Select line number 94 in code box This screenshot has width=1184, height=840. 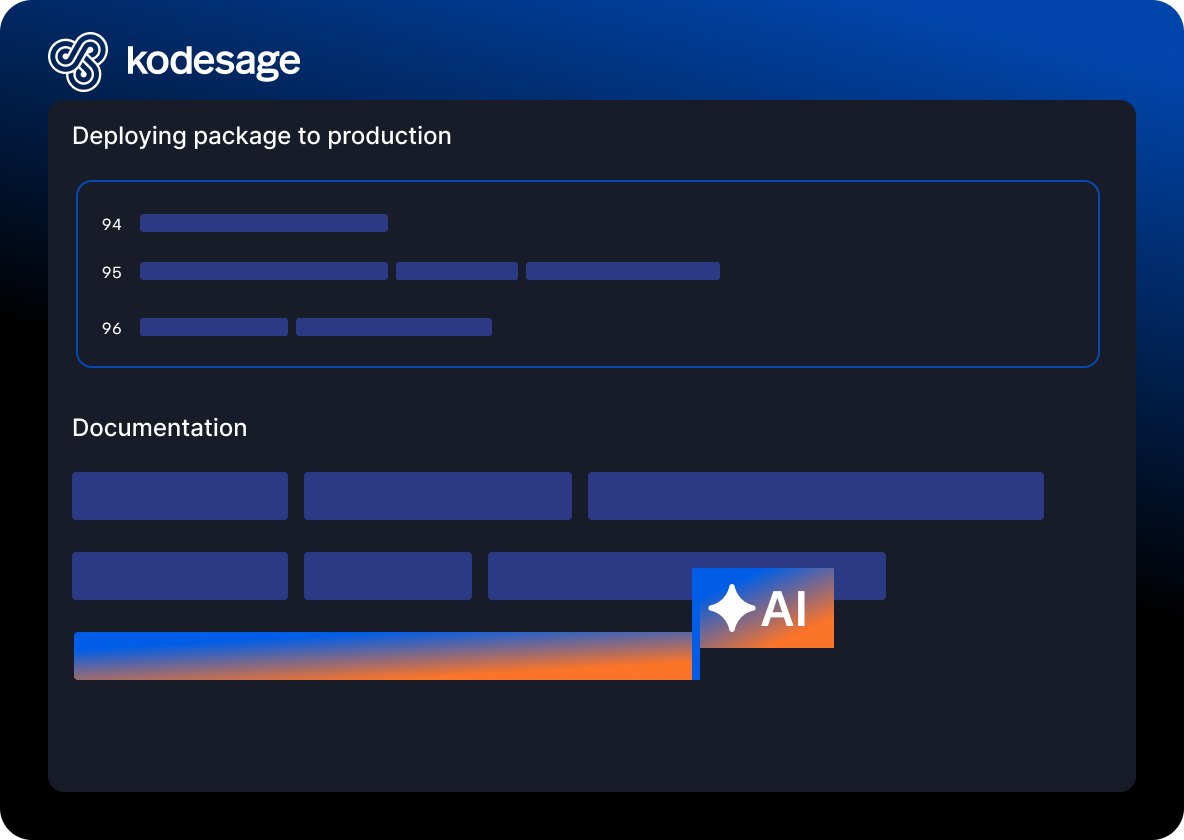[112, 224]
